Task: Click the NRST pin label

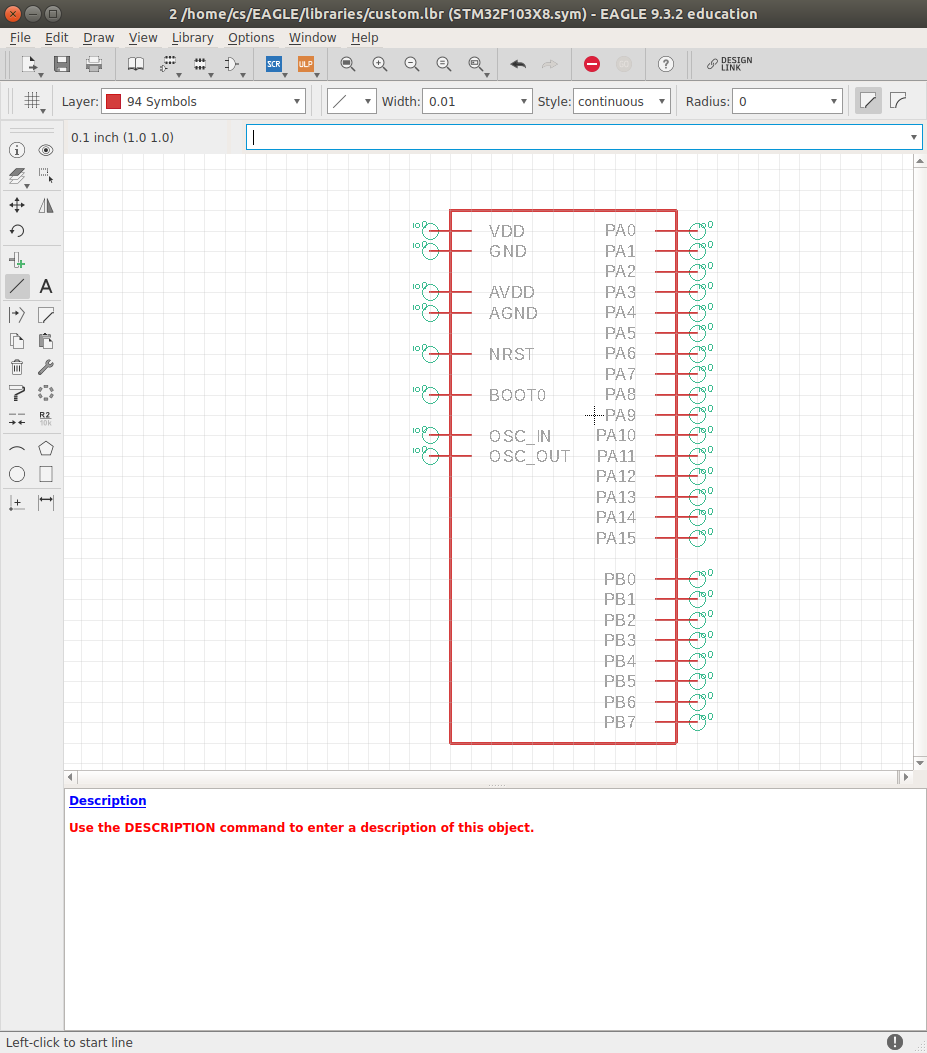Action: pyautogui.click(x=512, y=354)
